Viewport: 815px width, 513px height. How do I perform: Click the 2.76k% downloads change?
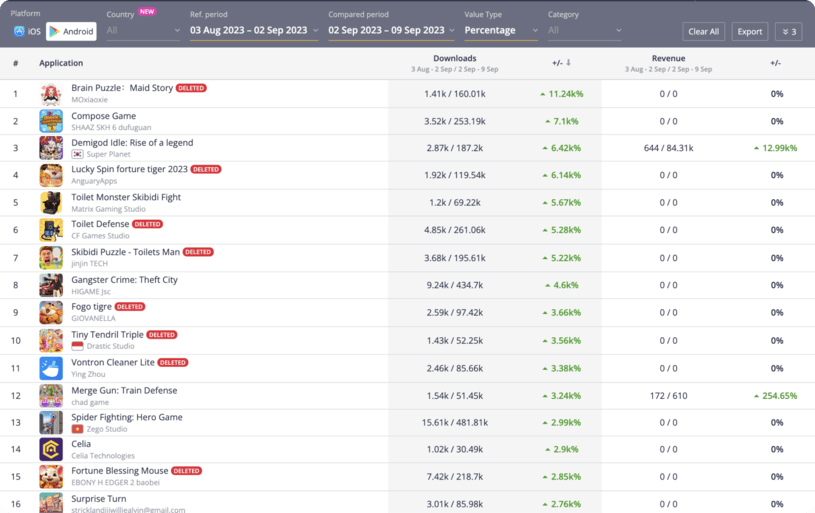click(562, 504)
